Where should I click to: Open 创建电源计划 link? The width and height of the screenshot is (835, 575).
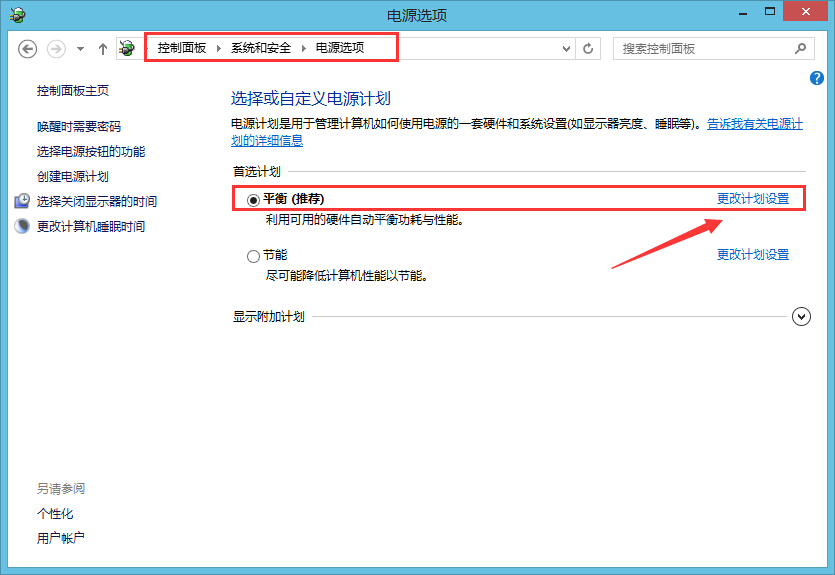click(x=73, y=177)
